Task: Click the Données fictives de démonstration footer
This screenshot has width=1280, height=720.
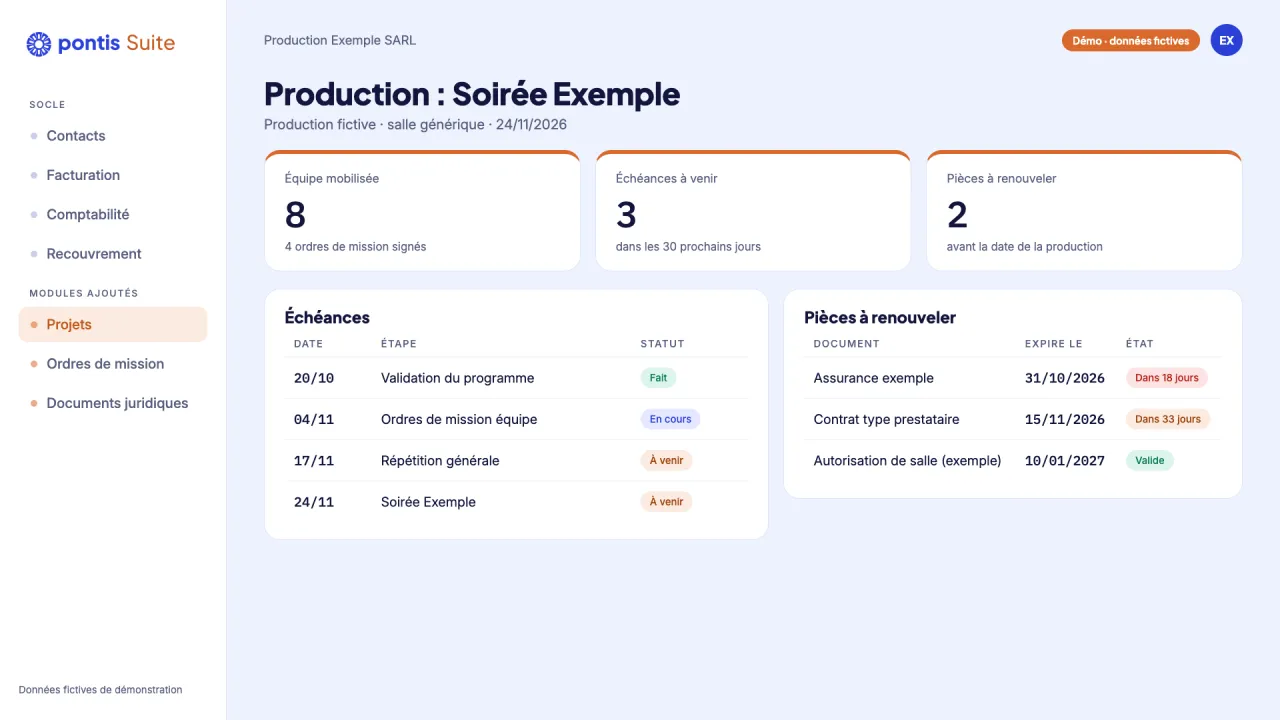Action: pyautogui.click(x=101, y=690)
